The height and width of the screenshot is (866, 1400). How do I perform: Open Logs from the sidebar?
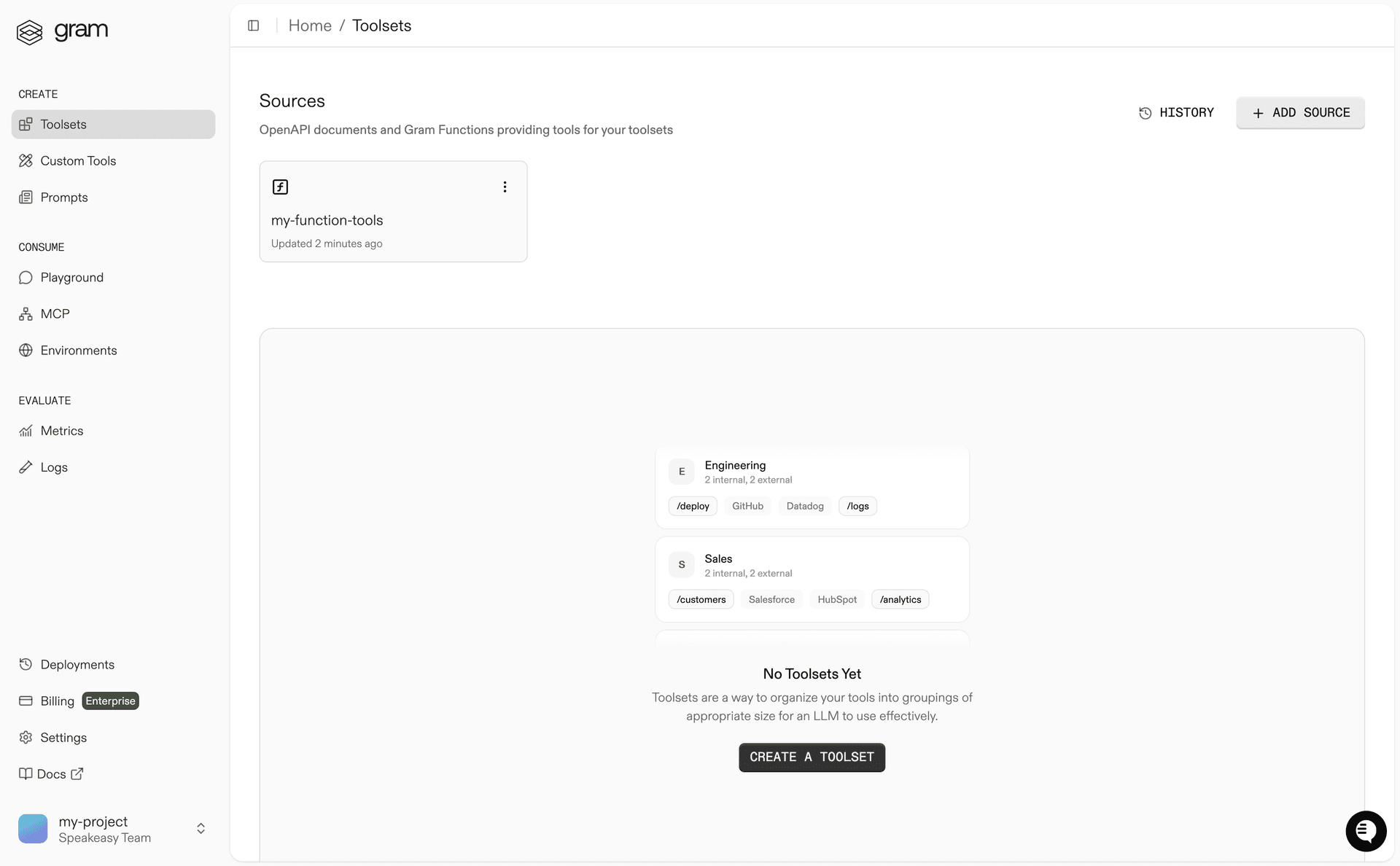click(x=53, y=467)
